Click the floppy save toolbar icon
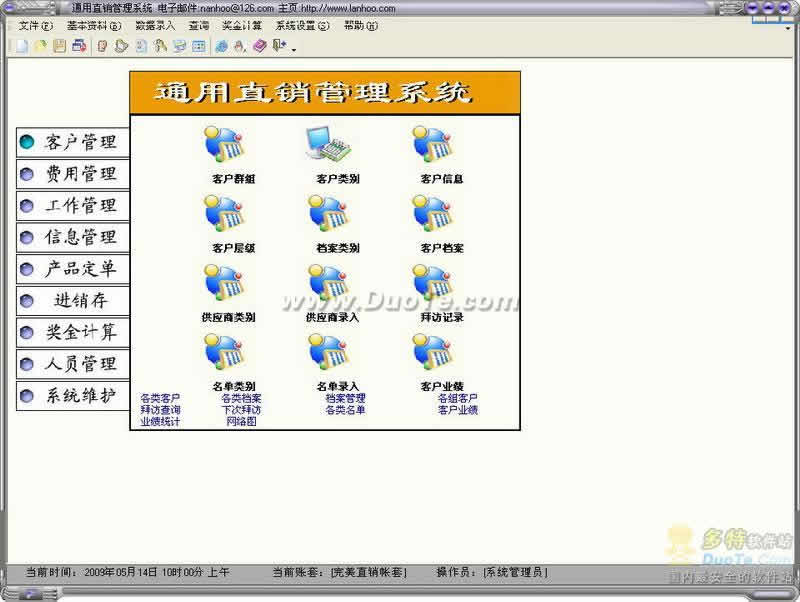The width and height of the screenshot is (800, 602). (59, 46)
